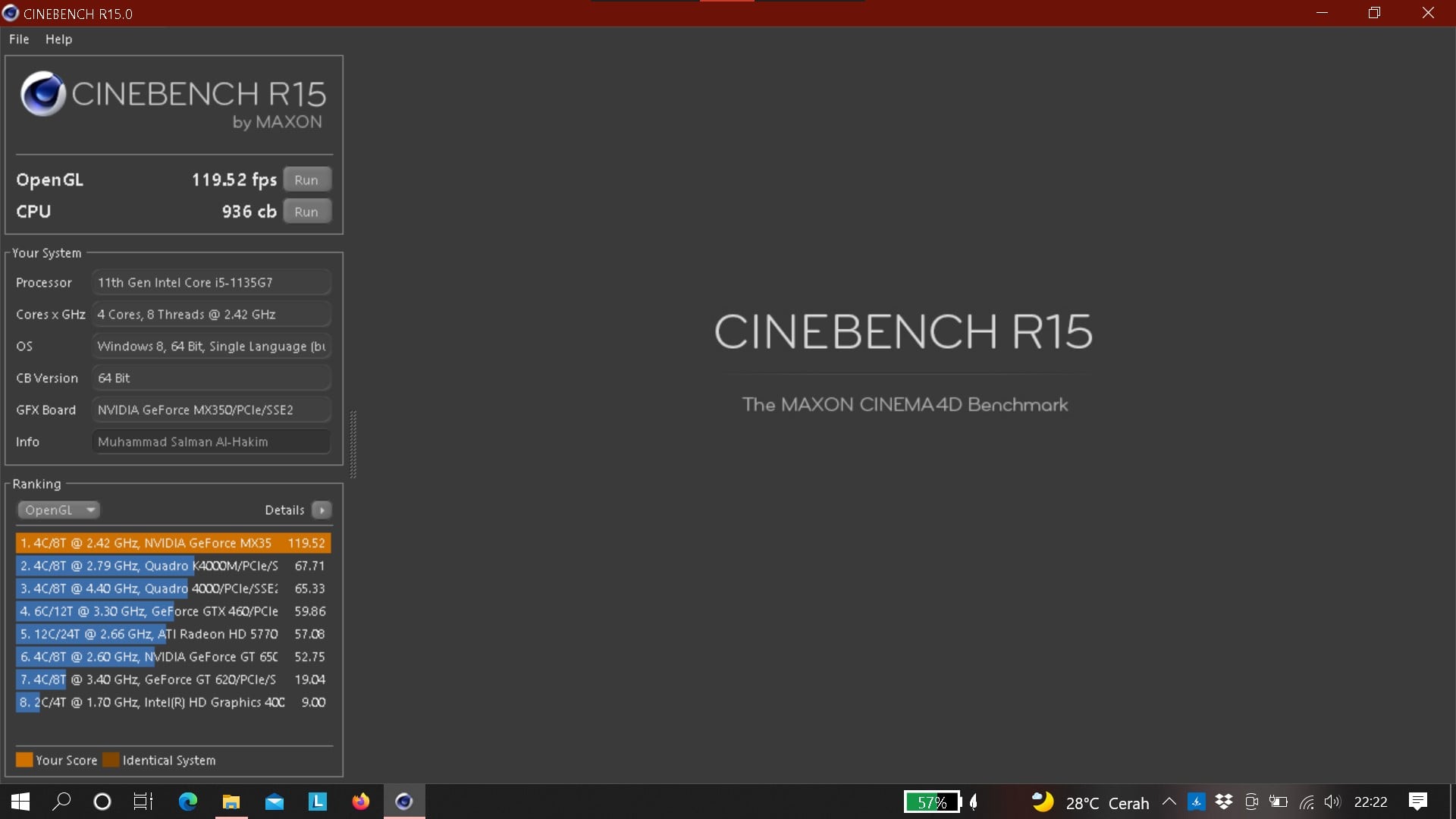Click the GFX Board field showing MX350
The height and width of the screenshot is (819, 1456).
point(211,409)
